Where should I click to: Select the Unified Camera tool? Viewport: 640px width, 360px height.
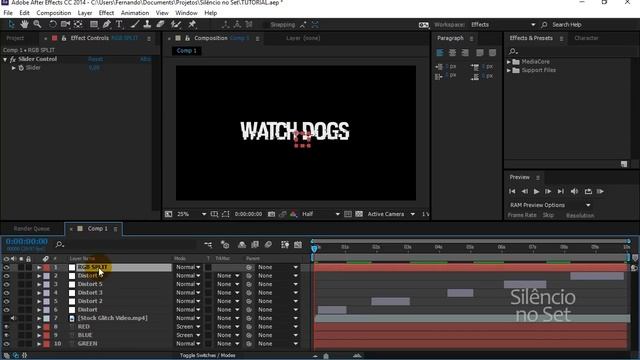click(x=65, y=24)
